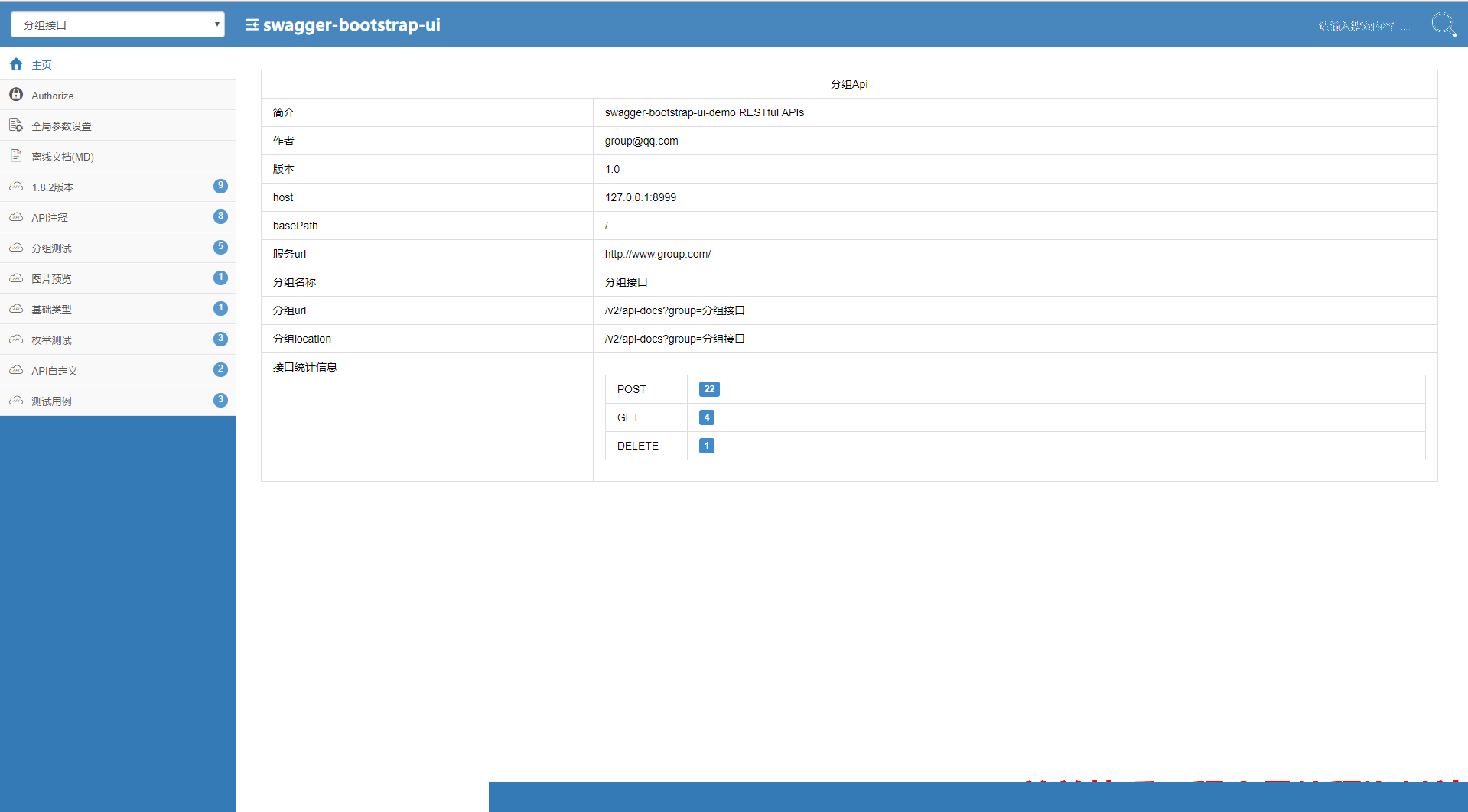The width and height of the screenshot is (1468, 812).
Task: Click cloud icon beside API自定义
Action: click(x=16, y=369)
